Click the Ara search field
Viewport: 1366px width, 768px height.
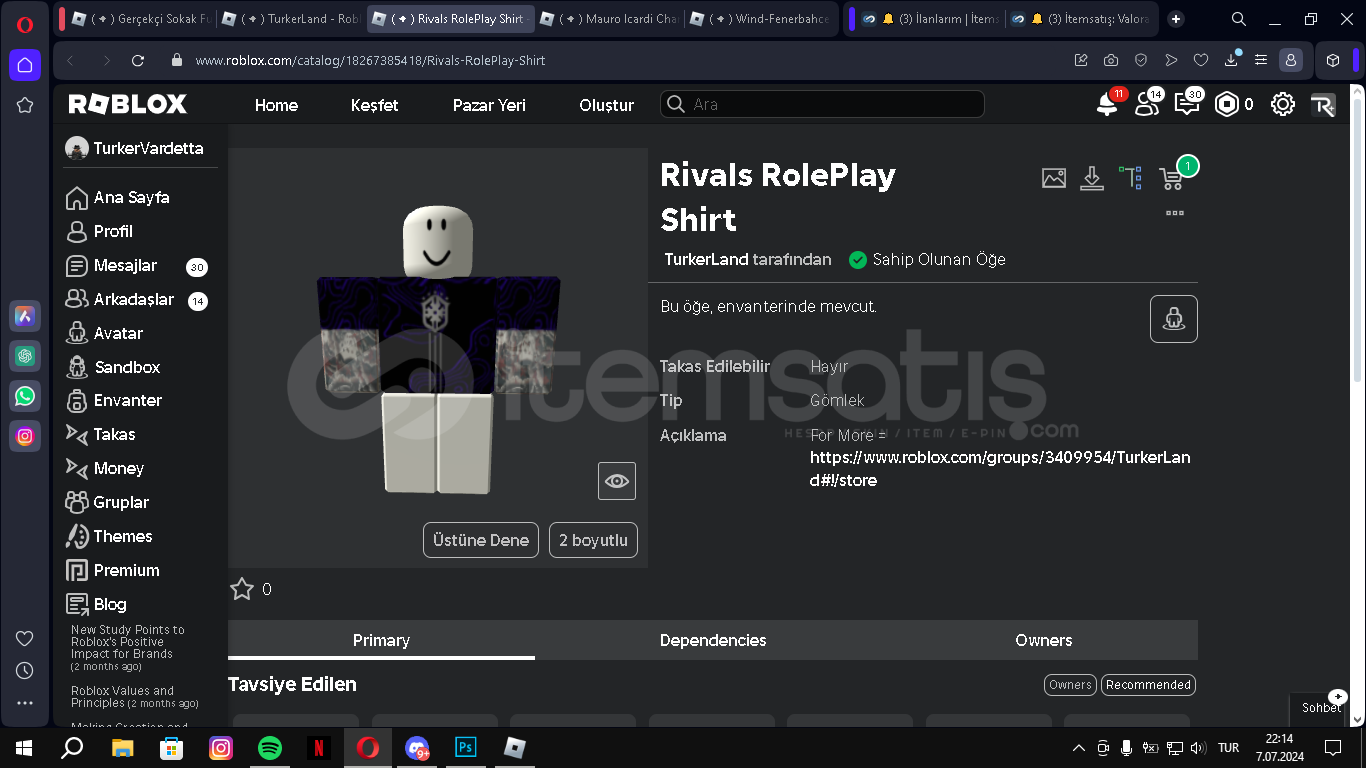point(822,104)
